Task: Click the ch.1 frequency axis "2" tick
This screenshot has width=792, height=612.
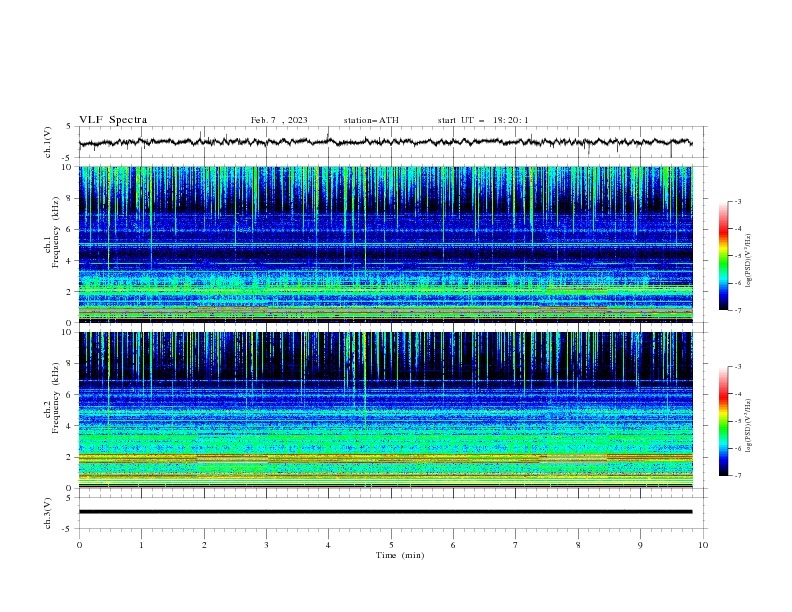Action: [x=69, y=292]
